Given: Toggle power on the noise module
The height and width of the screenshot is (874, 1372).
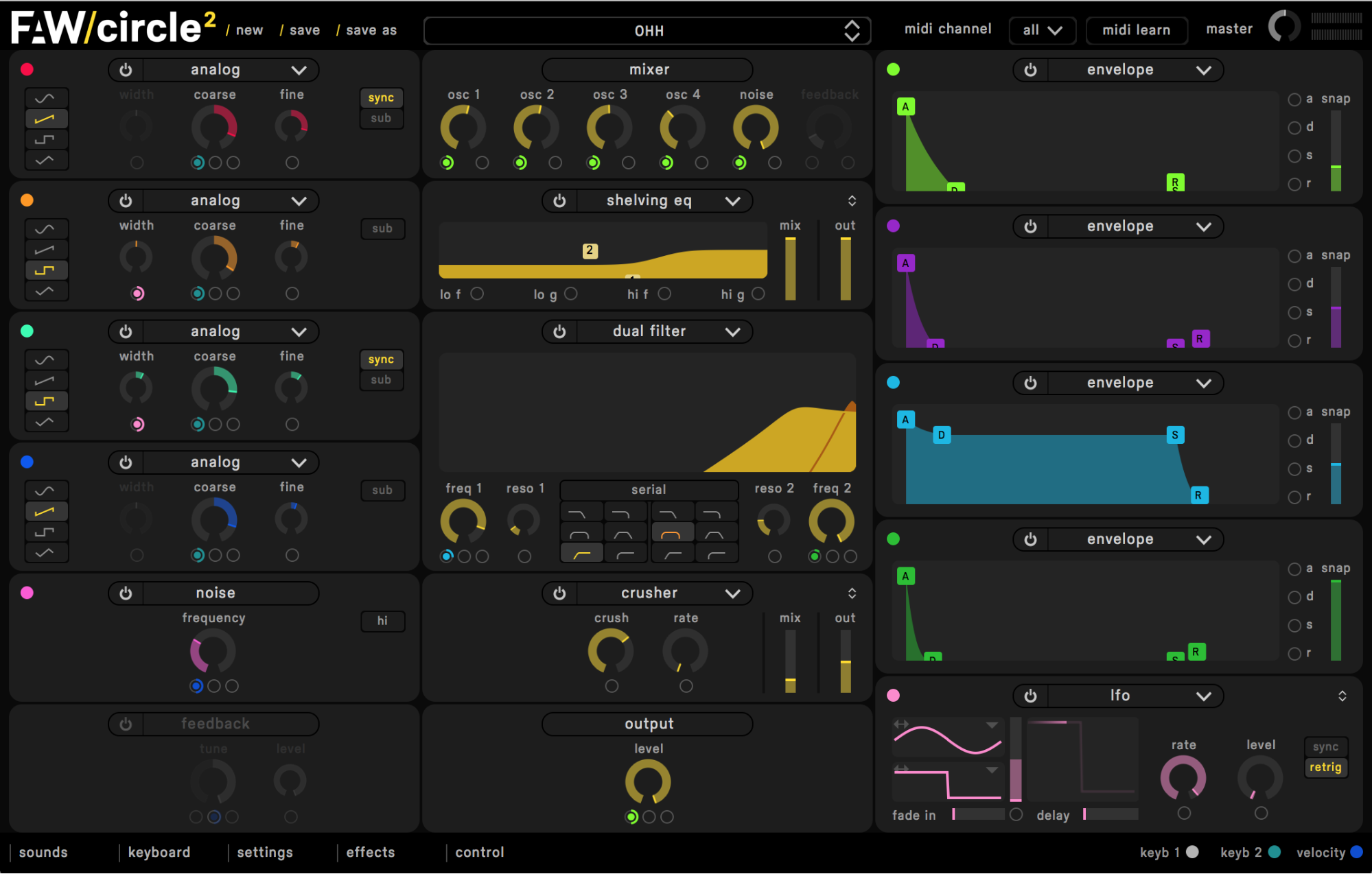Looking at the screenshot, I should pos(126,593).
